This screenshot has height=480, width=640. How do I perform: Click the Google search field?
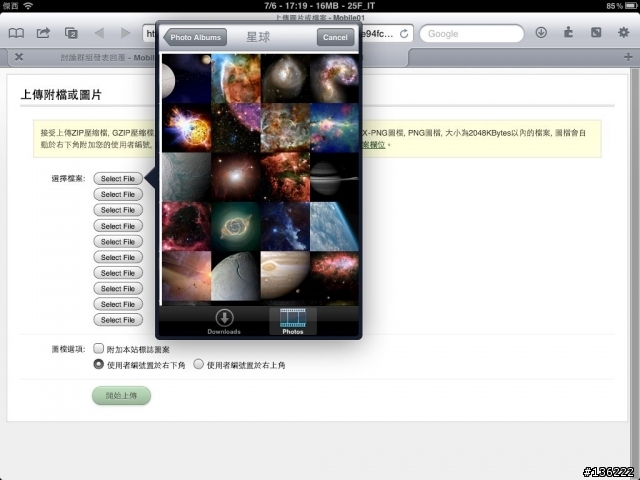click(472, 33)
